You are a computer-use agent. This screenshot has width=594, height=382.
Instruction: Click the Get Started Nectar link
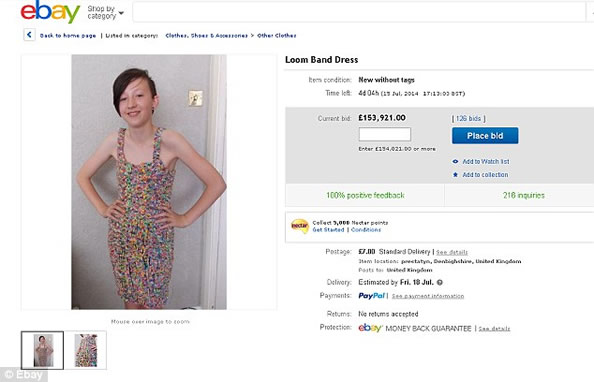click(328, 230)
